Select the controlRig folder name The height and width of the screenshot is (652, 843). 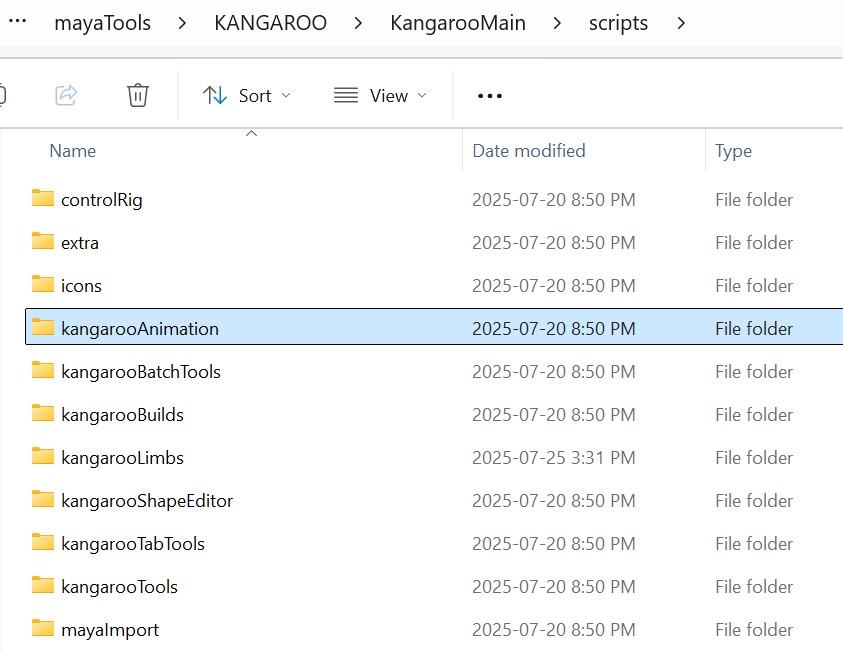click(102, 200)
